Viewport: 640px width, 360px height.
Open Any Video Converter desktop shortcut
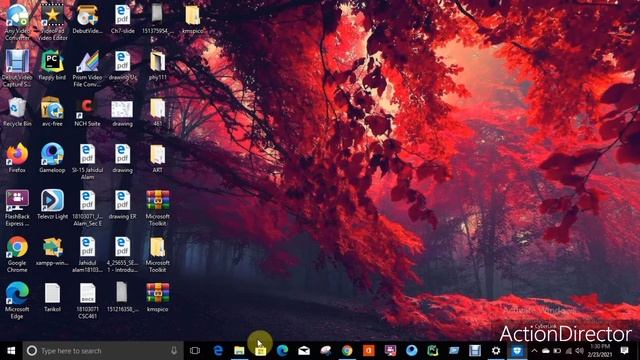(17, 21)
